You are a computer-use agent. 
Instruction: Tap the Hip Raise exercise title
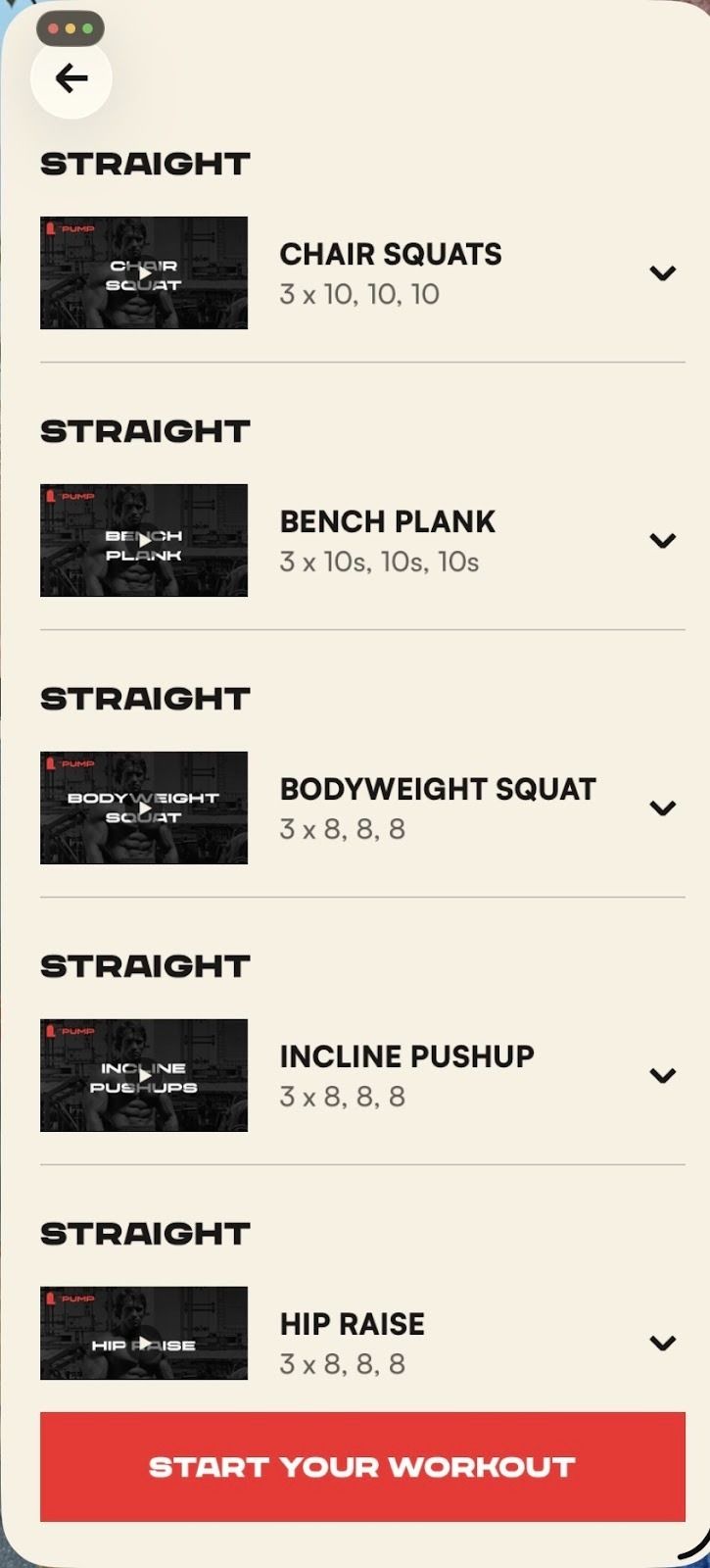coord(353,1324)
